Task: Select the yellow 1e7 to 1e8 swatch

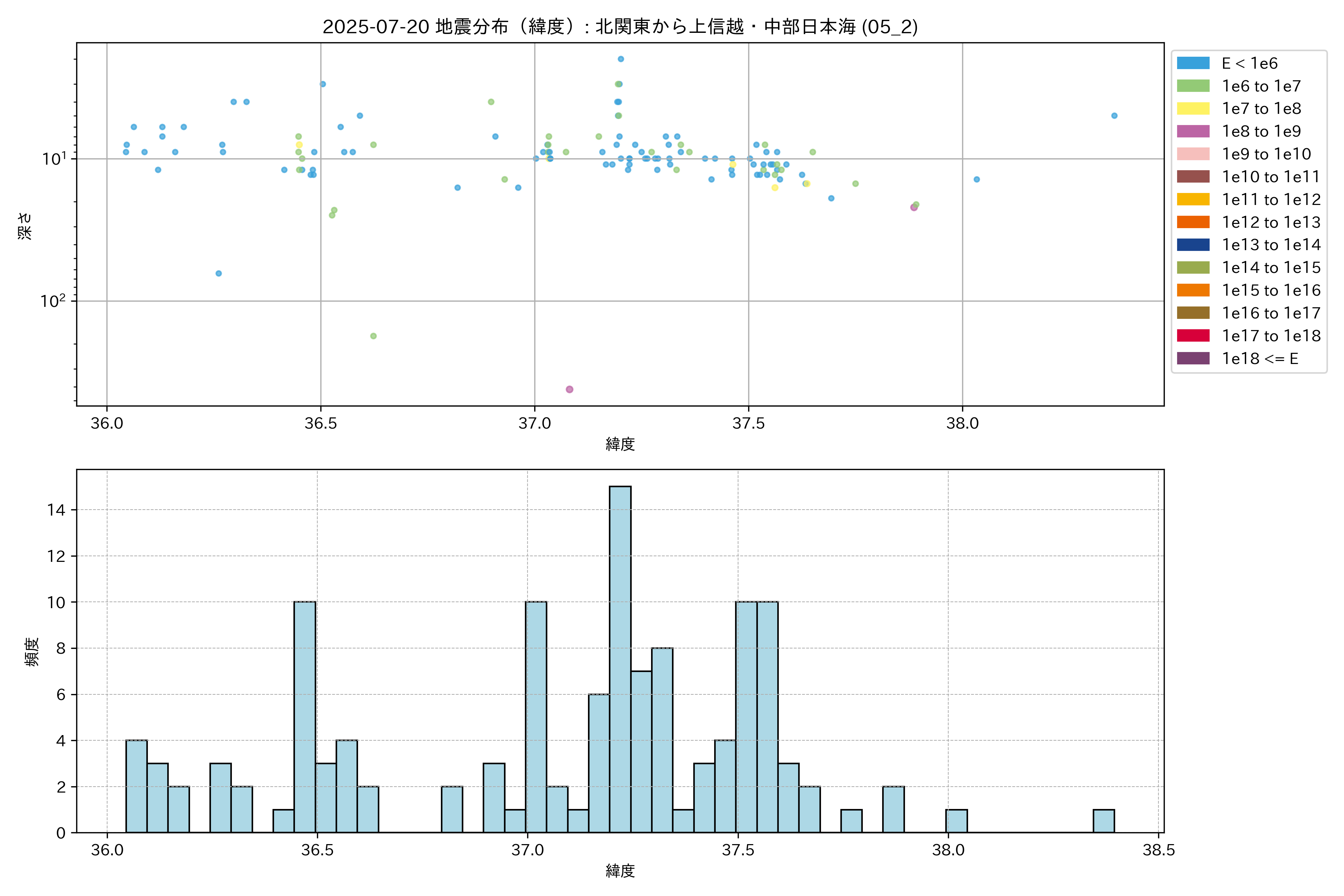Action: (1193, 109)
